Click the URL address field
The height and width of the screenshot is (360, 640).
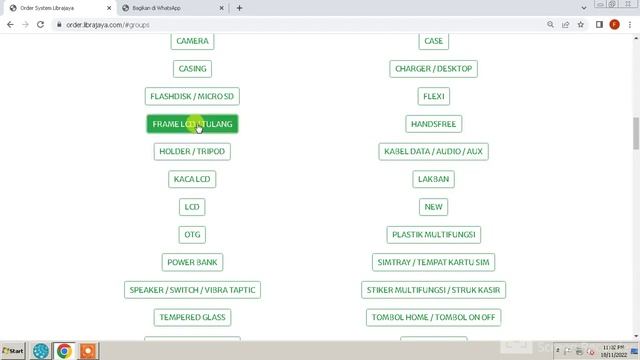click(x=298, y=25)
